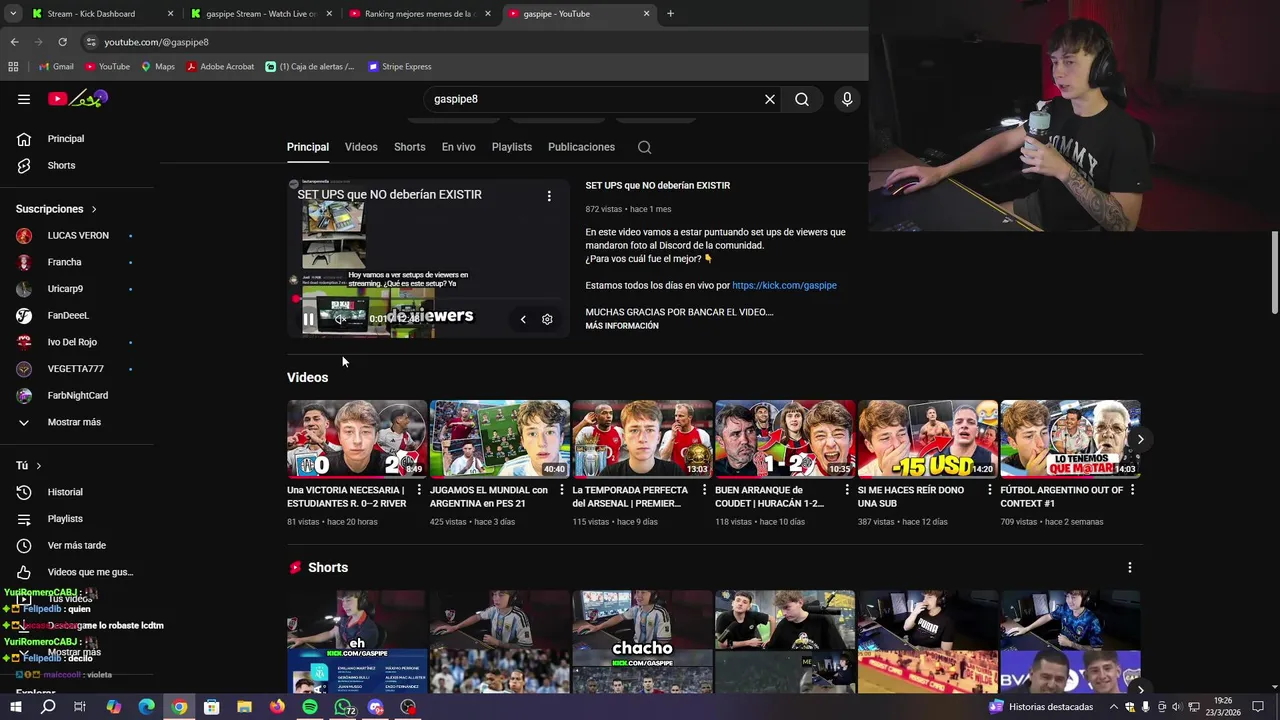Unmute the featured video player

pos(340,319)
